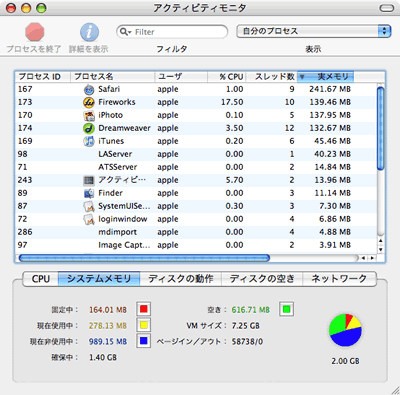This screenshot has width=400, height=395.
Task: Click the vertical scroll down arrow
Action: tap(380, 249)
